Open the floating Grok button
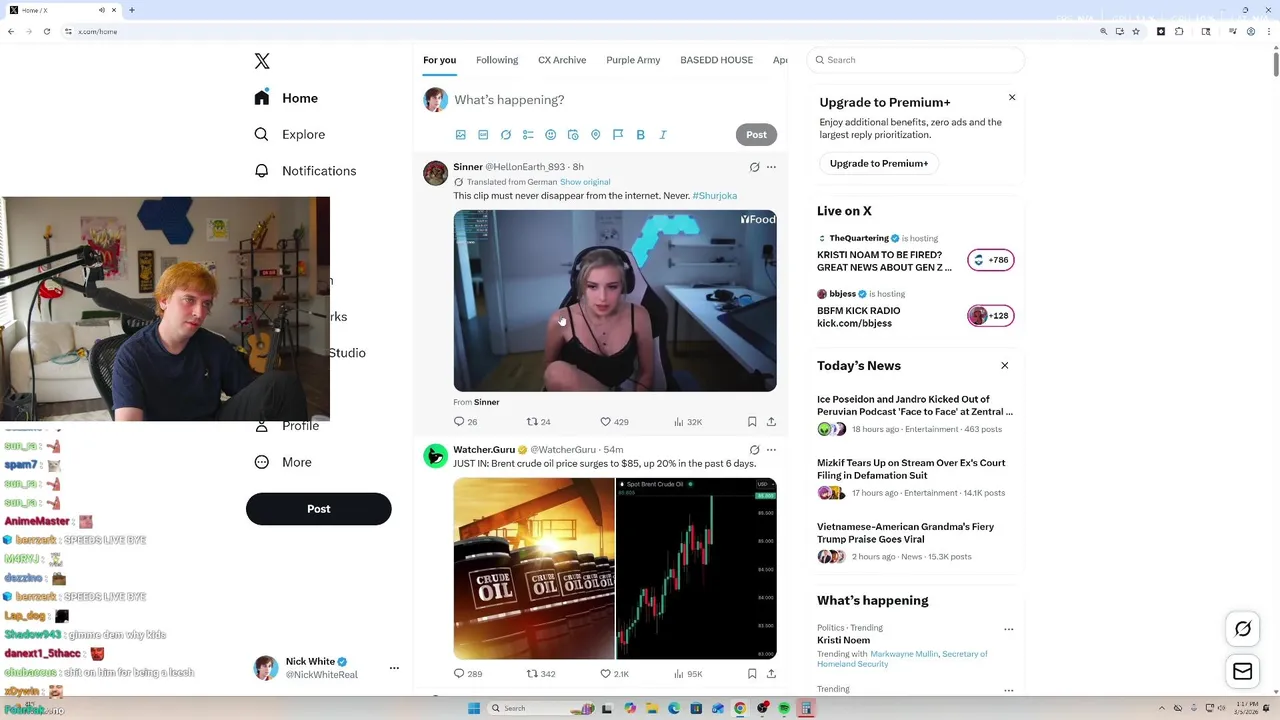 coord(1243,629)
